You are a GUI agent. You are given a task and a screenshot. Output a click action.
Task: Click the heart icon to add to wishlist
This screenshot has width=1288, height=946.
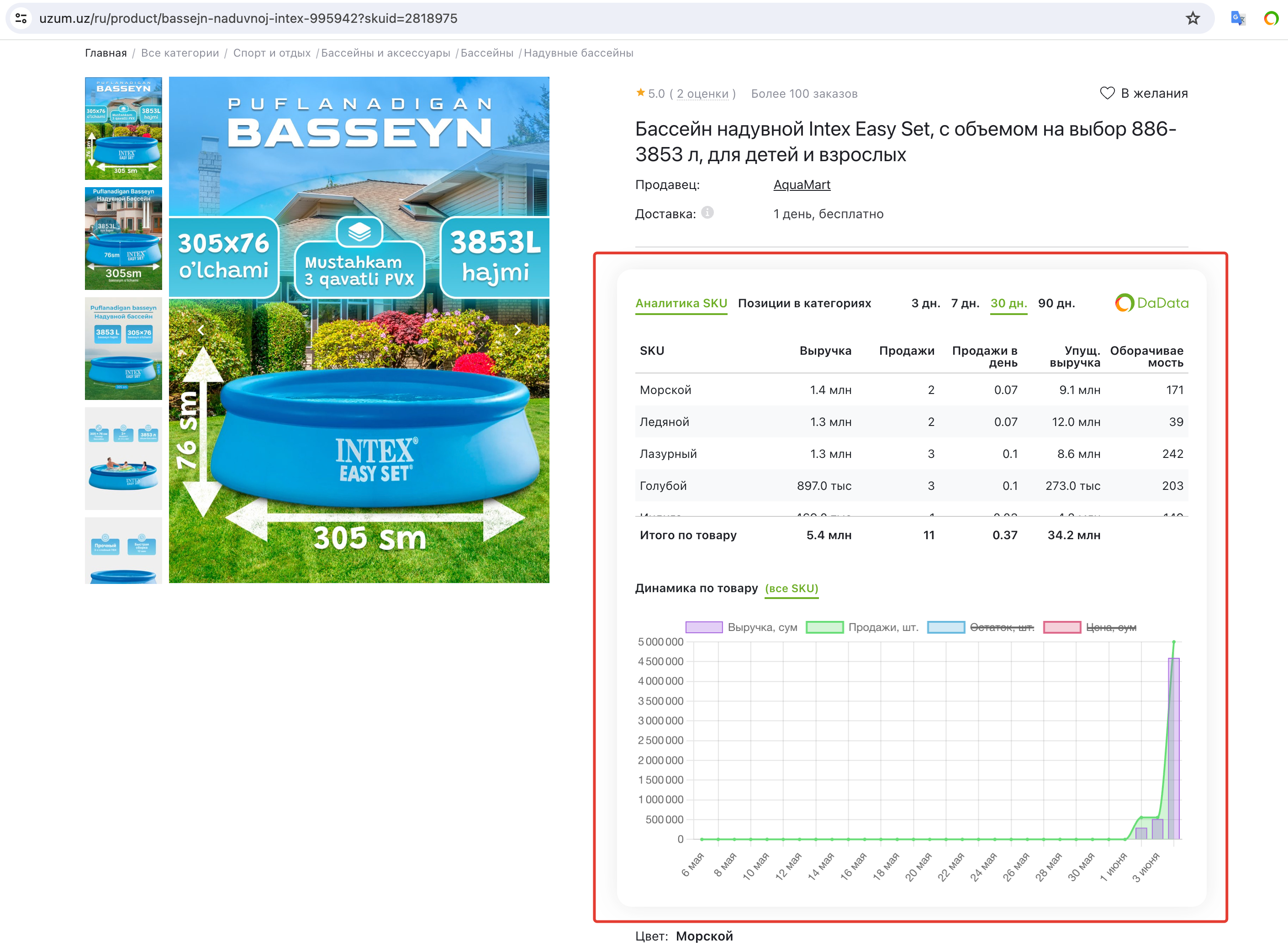(1107, 93)
